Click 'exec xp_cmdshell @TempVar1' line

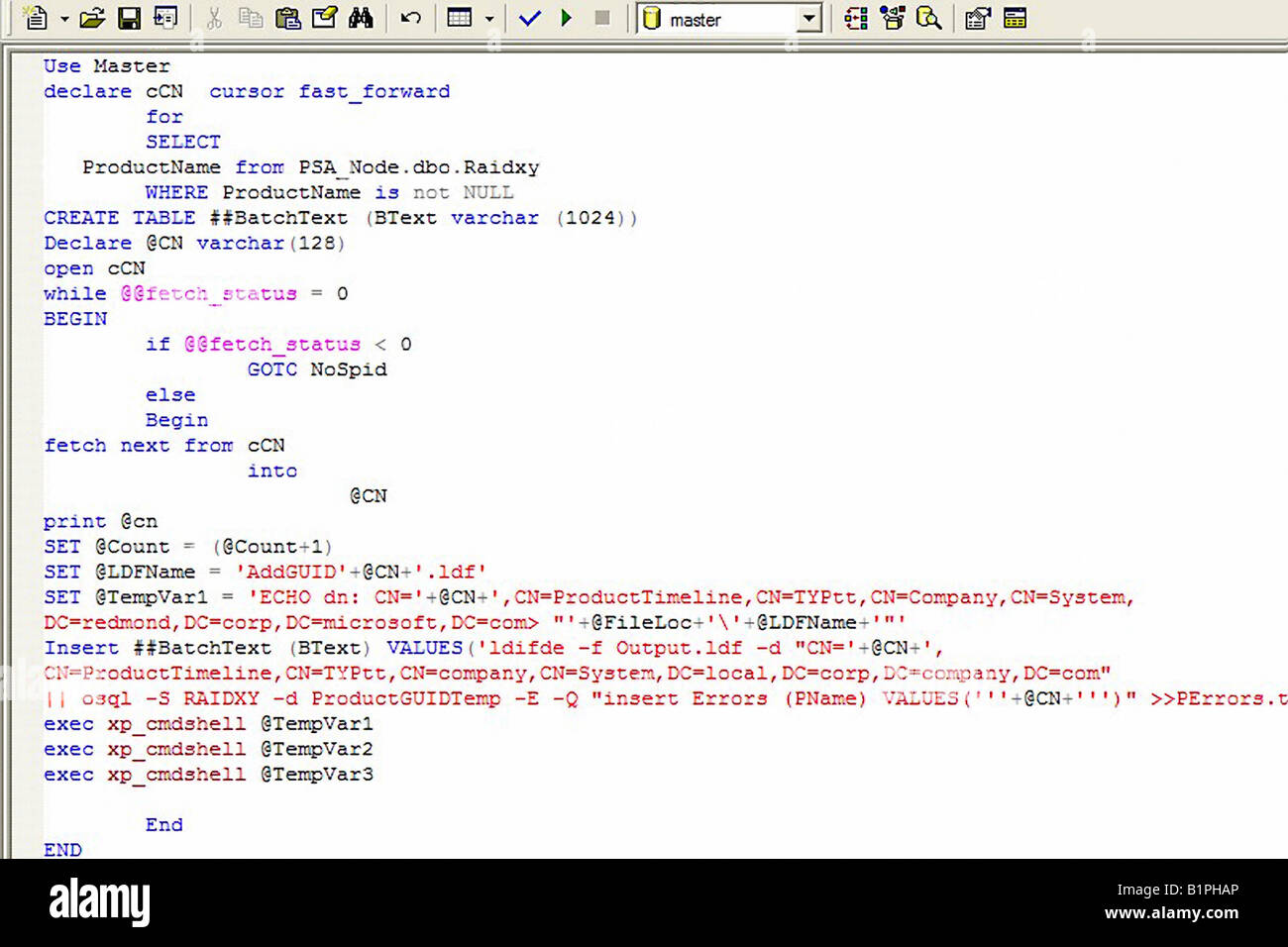208,724
